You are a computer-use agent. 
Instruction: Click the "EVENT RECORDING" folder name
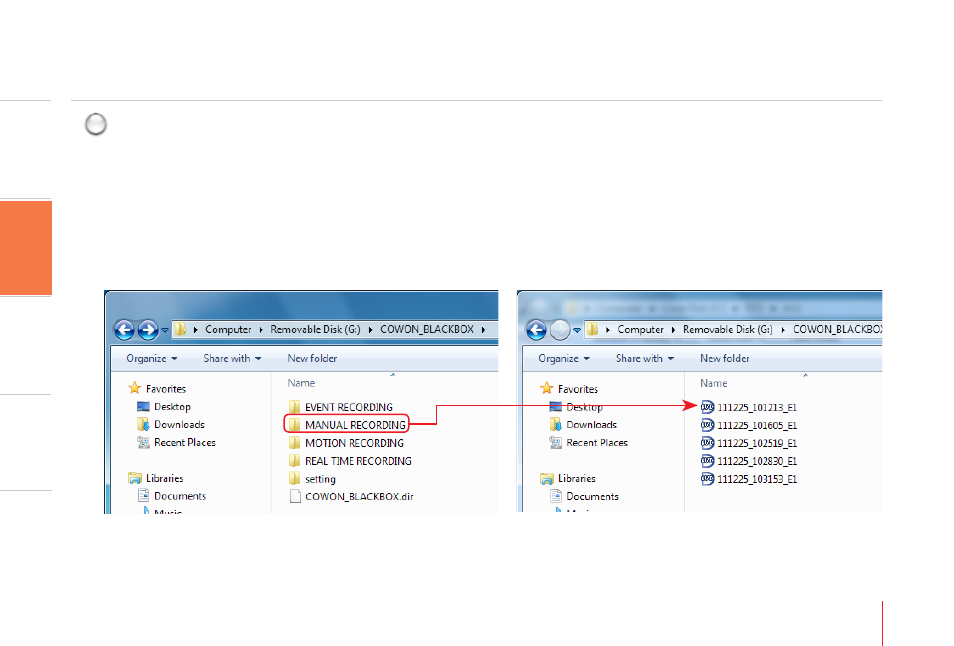pos(349,407)
